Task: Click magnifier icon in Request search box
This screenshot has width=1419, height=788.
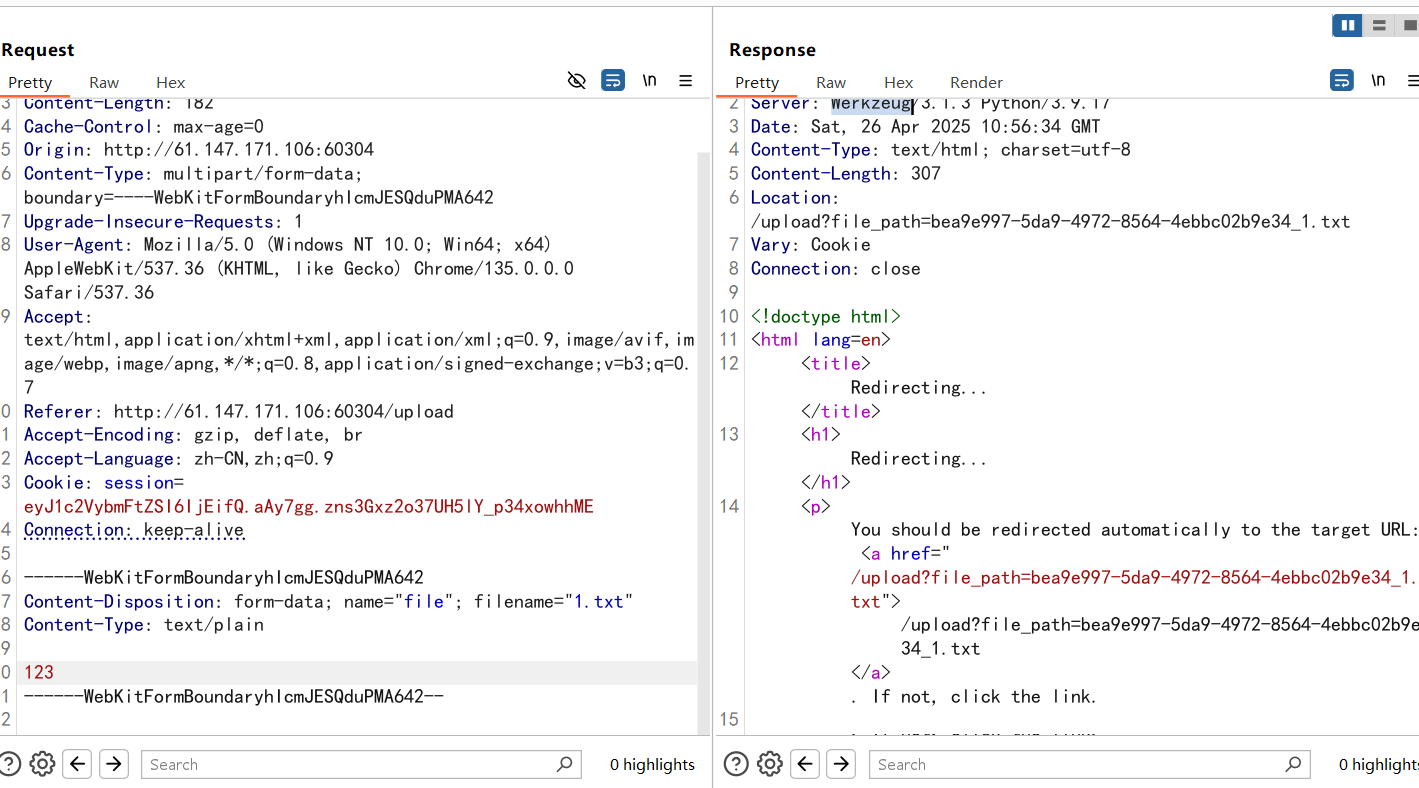Action: [x=565, y=764]
